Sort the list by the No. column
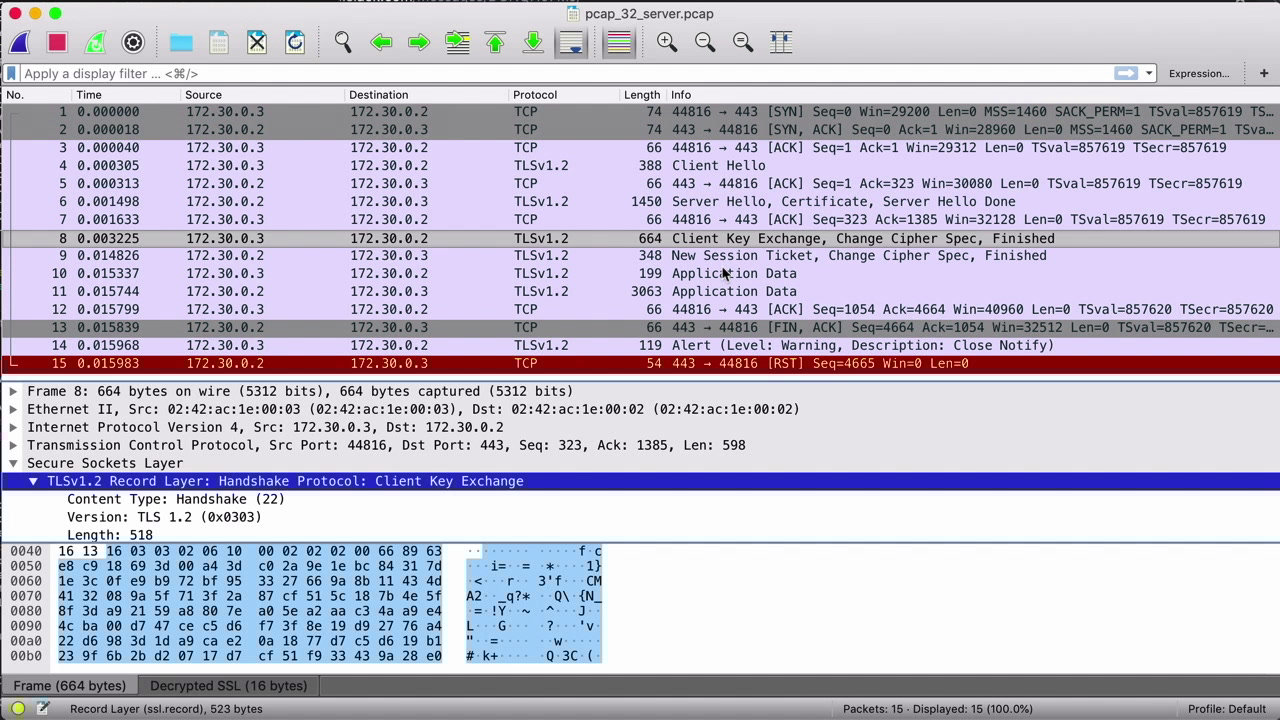Viewport: 1280px width, 720px height. pyautogui.click(x=36, y=95)
